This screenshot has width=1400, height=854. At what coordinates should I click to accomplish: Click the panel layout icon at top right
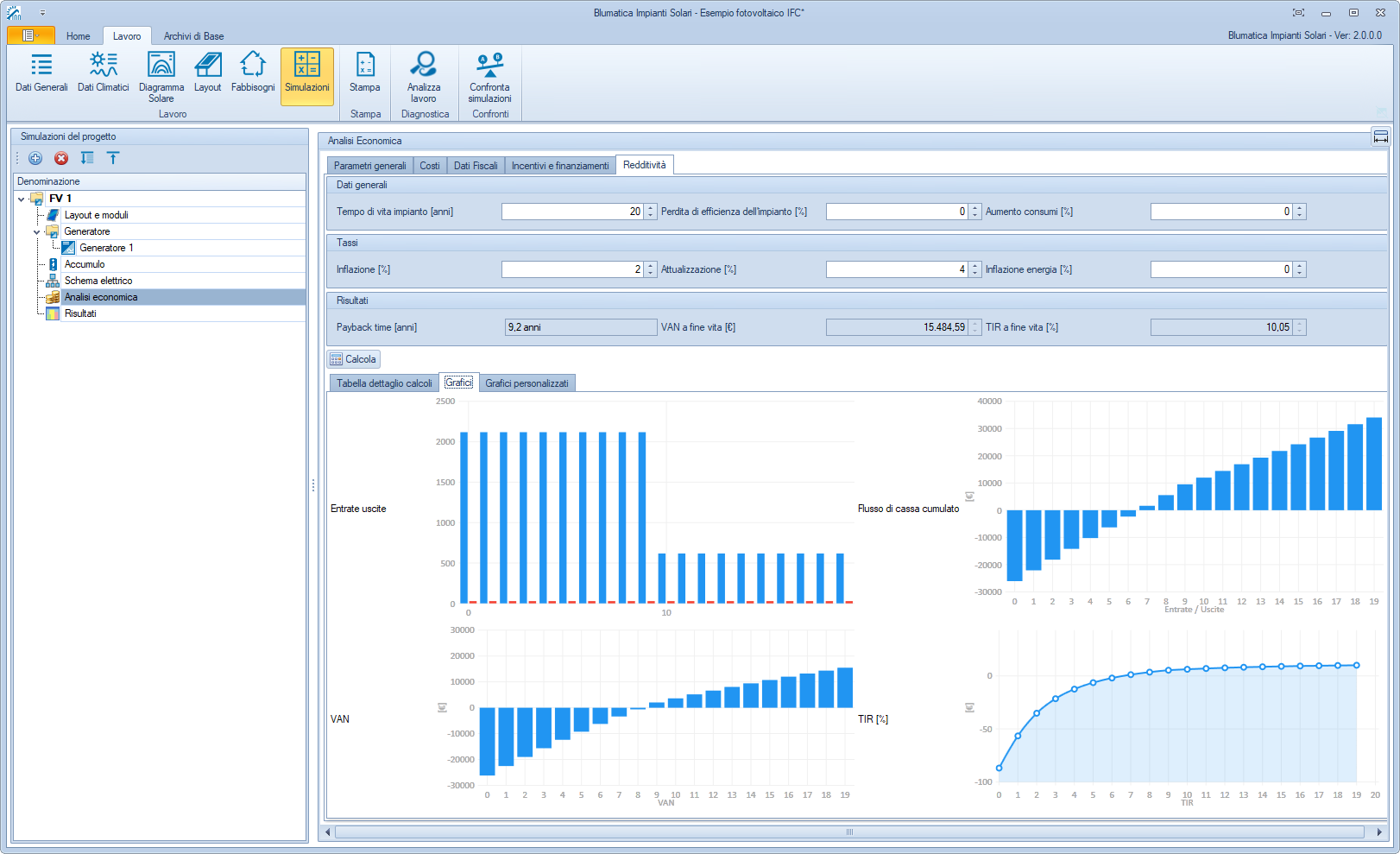click(x=1381, y=136)
